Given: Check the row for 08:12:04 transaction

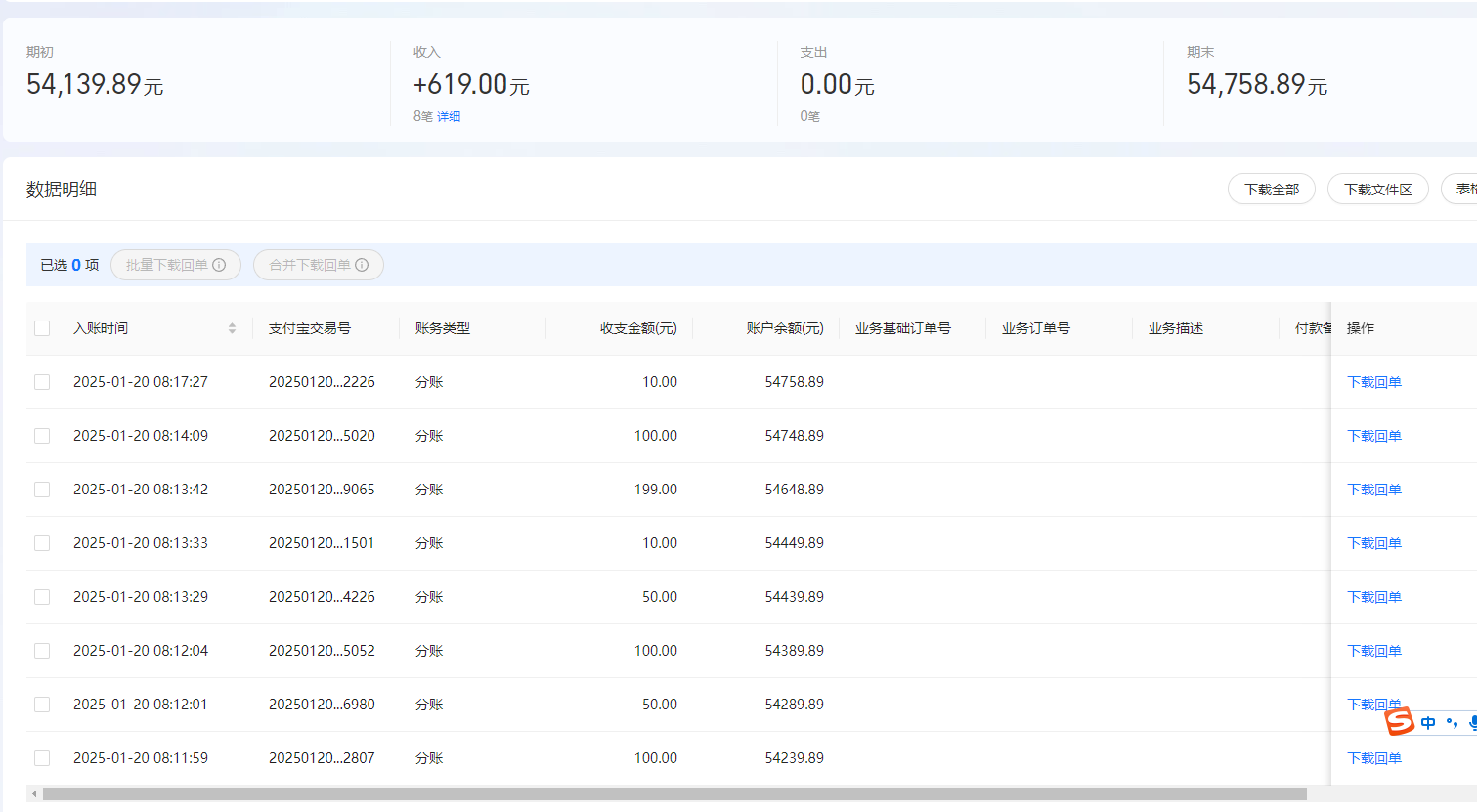Looking at the screenshot, I should click(x=42, y=651).
